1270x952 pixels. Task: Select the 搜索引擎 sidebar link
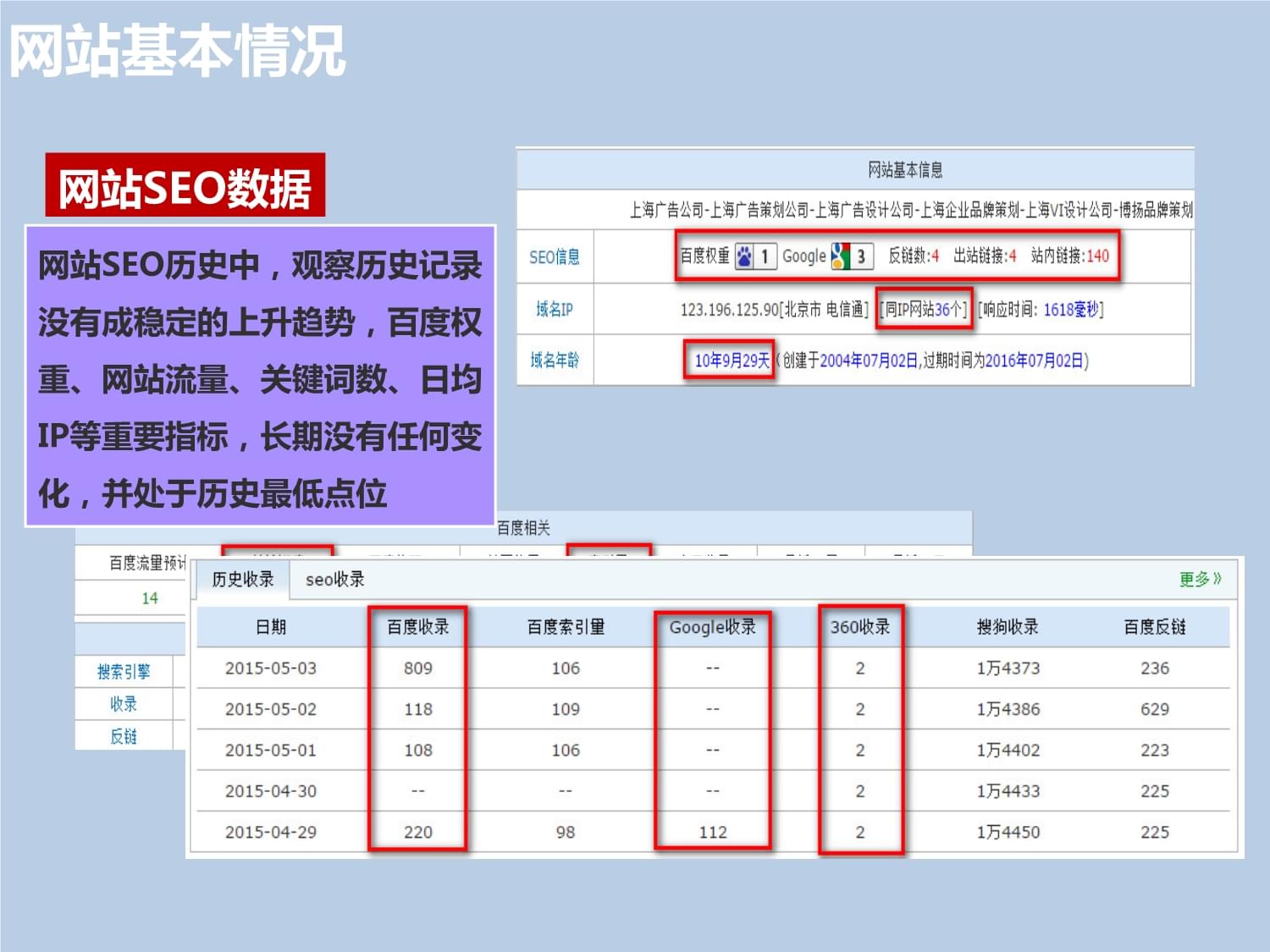click(124, 672)
